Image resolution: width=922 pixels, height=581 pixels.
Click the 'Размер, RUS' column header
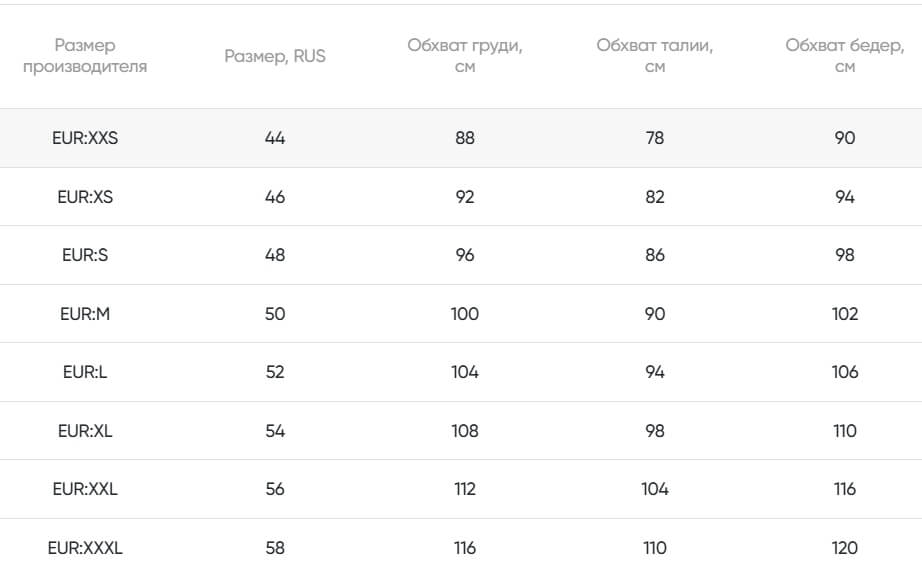[x=275, y=56]
